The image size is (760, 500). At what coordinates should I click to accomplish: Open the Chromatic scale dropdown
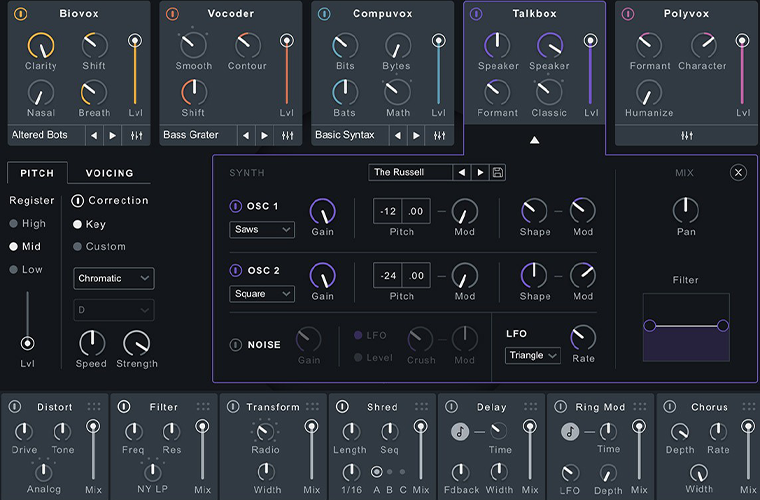tap(114, 279)
